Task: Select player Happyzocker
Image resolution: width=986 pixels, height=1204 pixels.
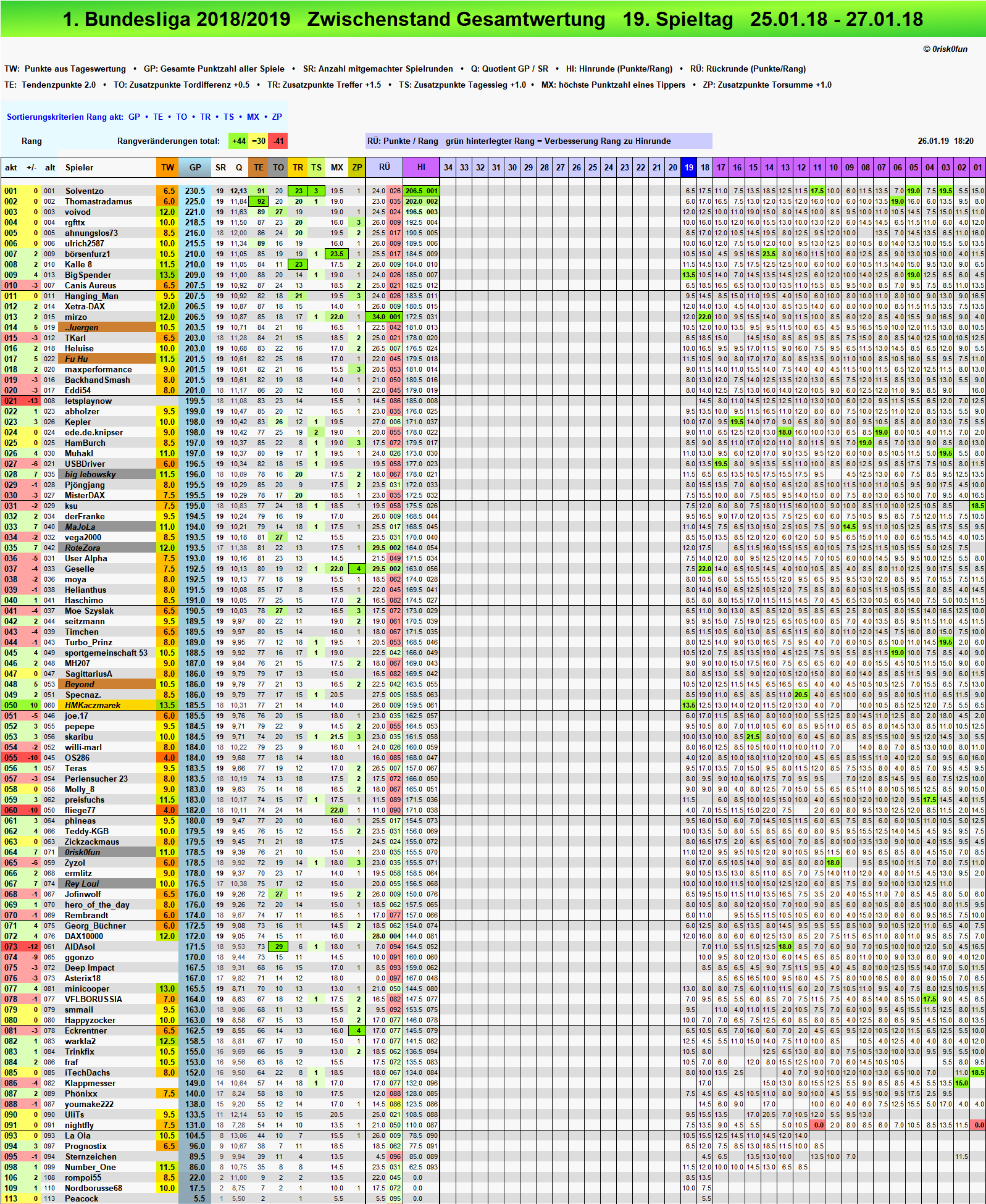Action: [x=90, y=1020]
